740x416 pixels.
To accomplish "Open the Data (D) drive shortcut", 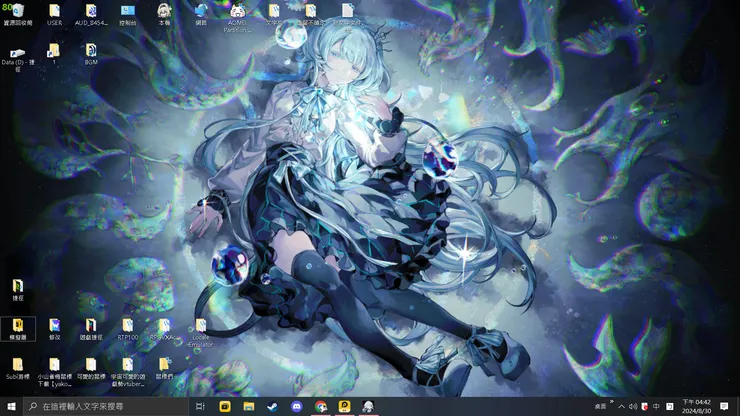I will [x=18, y=59].
